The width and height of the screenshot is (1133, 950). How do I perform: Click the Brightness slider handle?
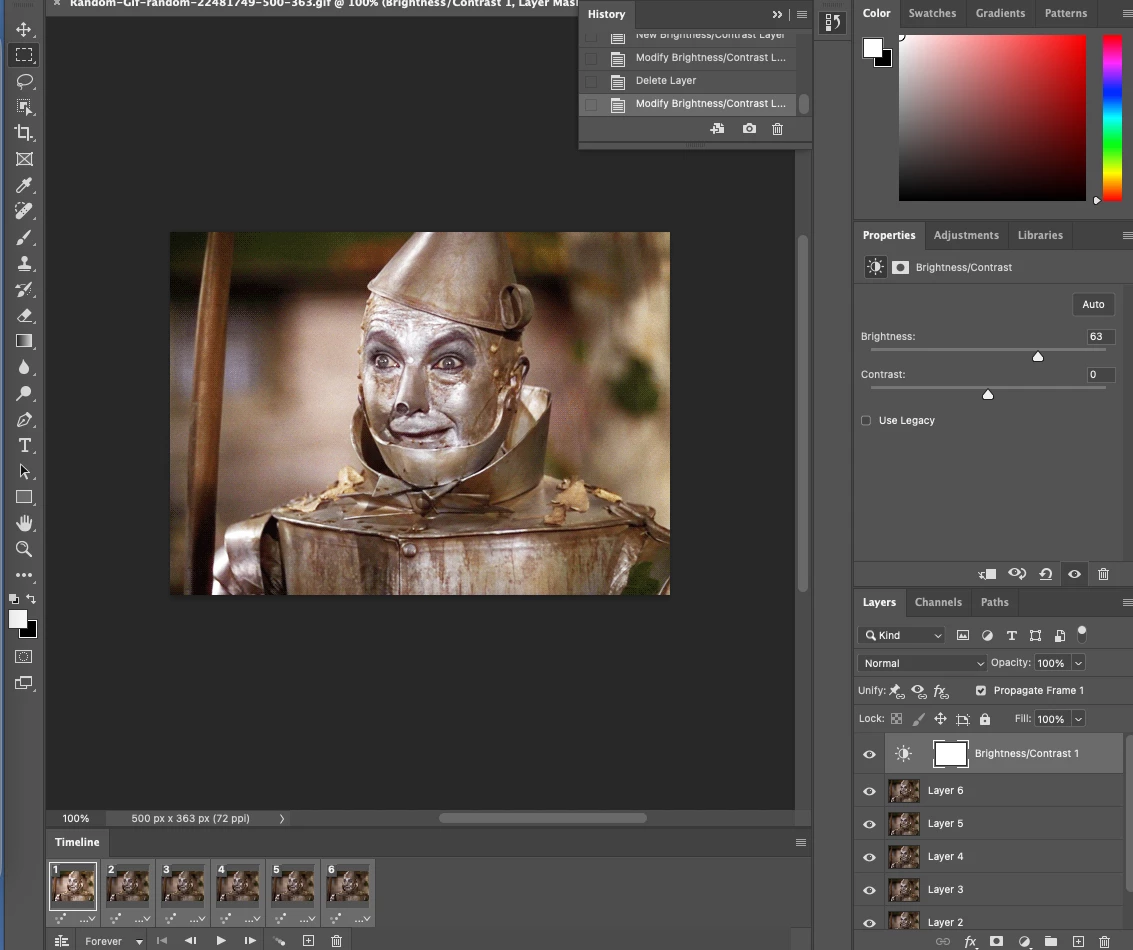tap(1038, 356)
